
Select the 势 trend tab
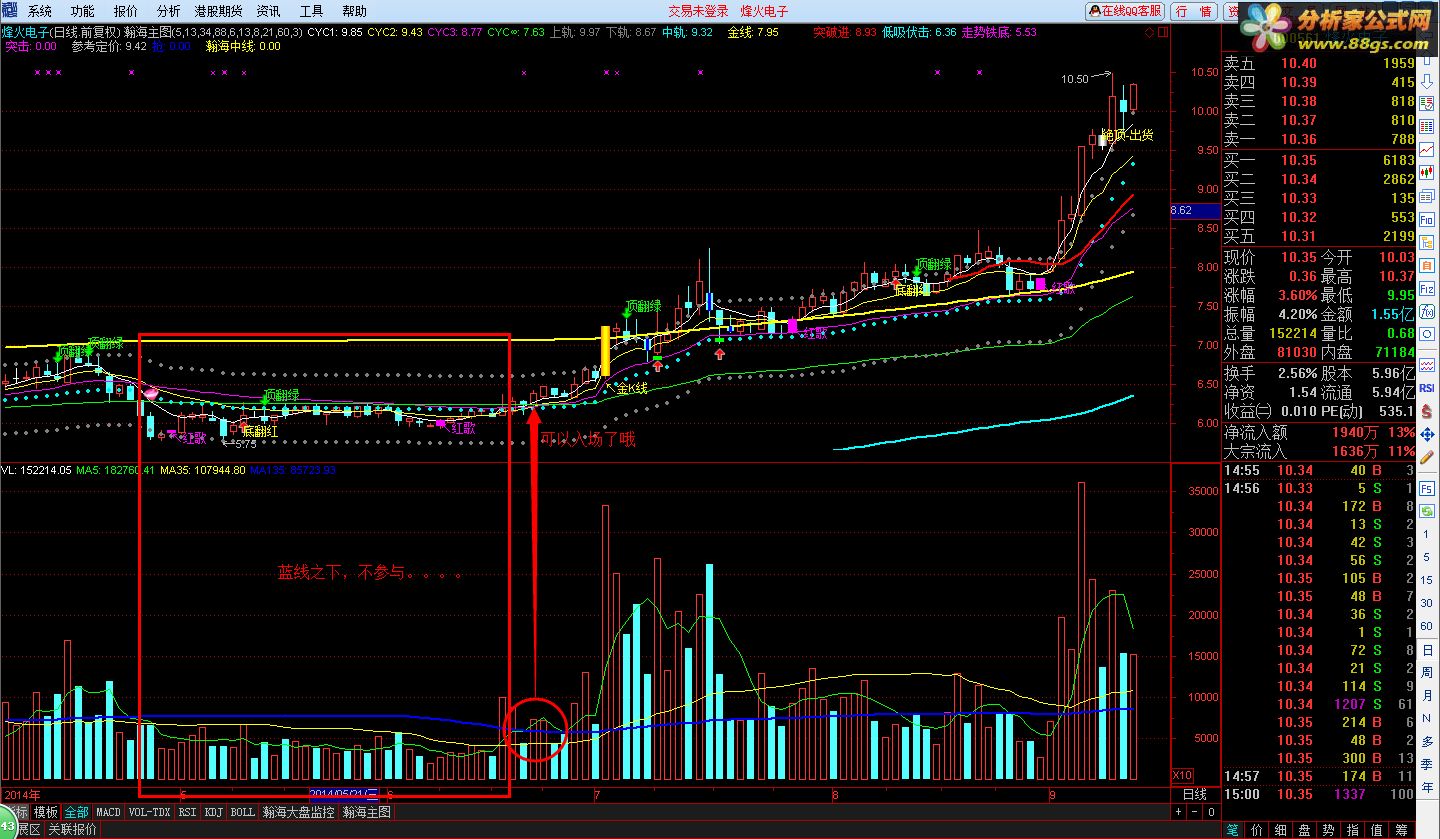(1329, 830)
